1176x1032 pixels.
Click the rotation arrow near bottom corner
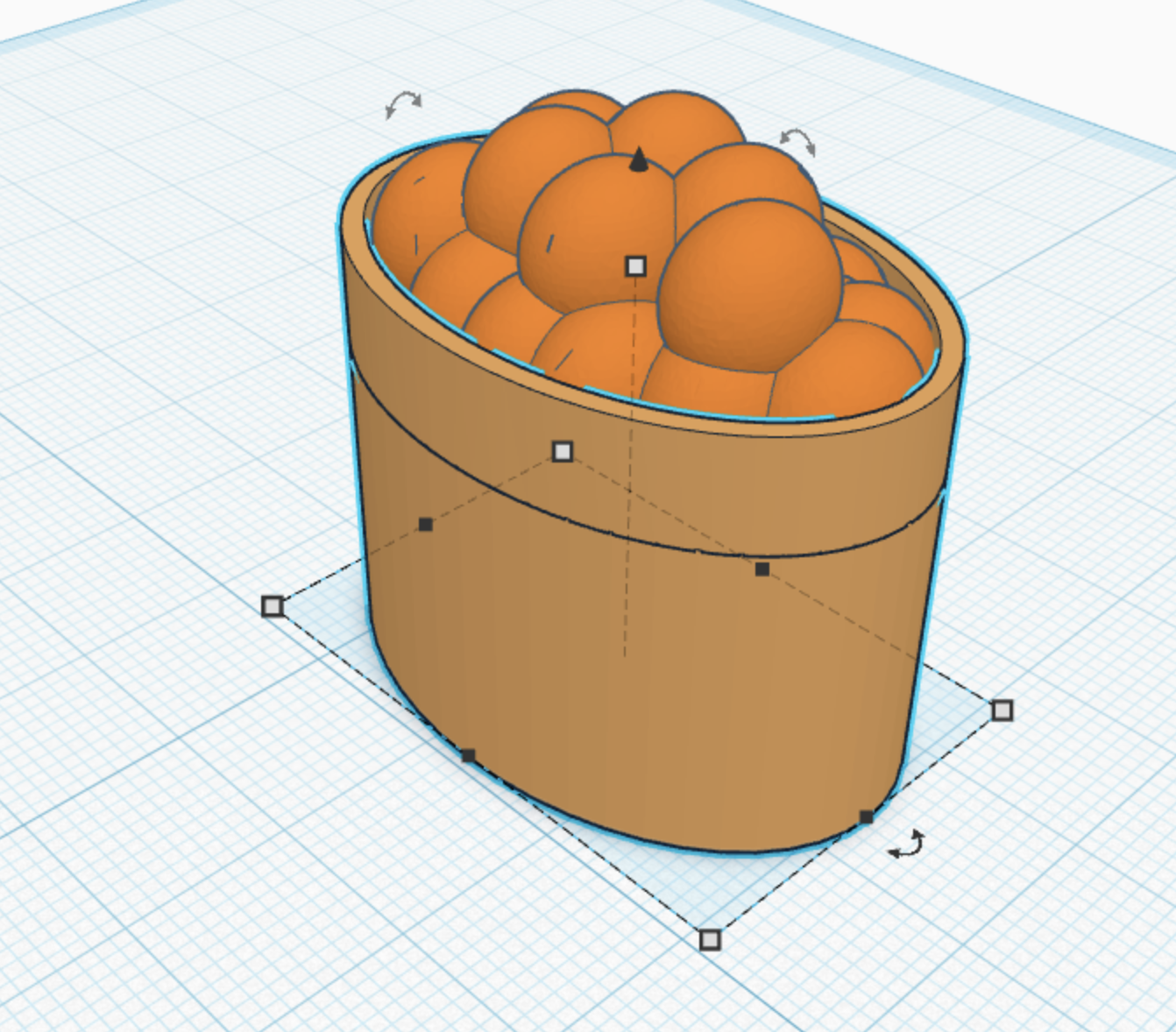tap(906, 845)
